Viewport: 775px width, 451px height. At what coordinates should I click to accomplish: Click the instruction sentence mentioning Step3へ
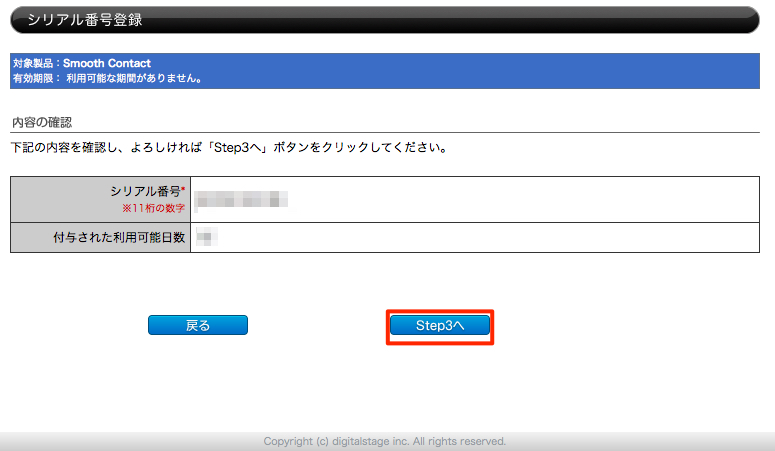click(x=229, y=147)
